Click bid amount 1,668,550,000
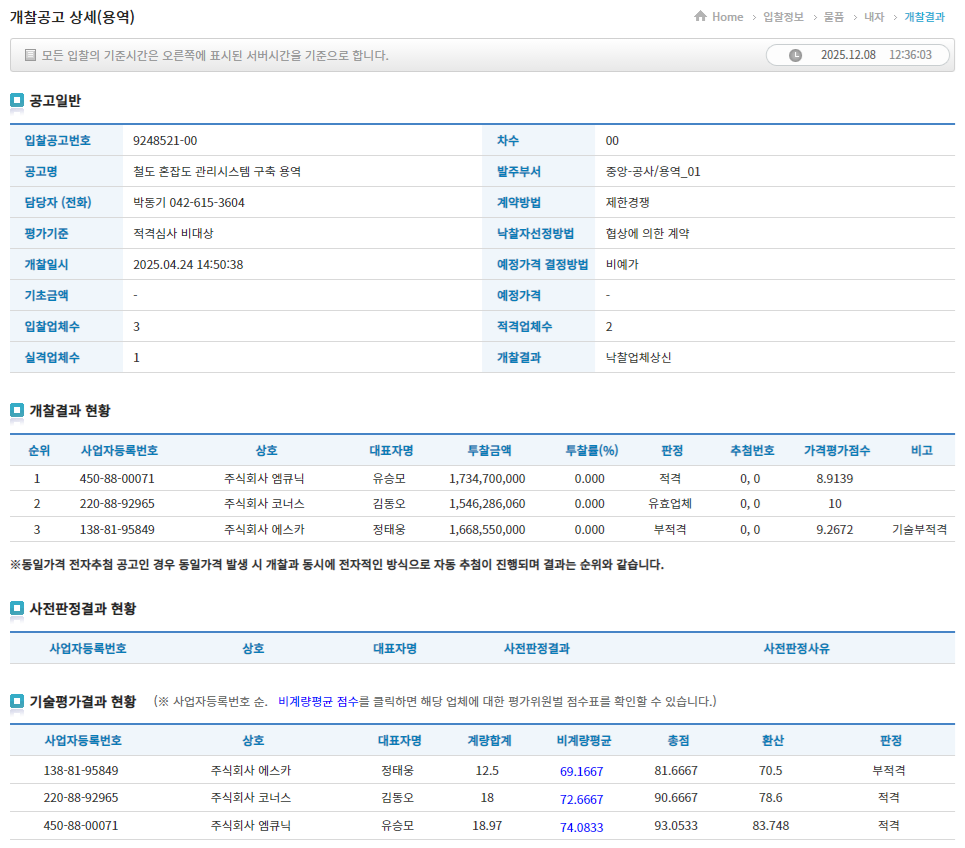The height and width of the screenshot is (848, 965). tap(487, 529)
